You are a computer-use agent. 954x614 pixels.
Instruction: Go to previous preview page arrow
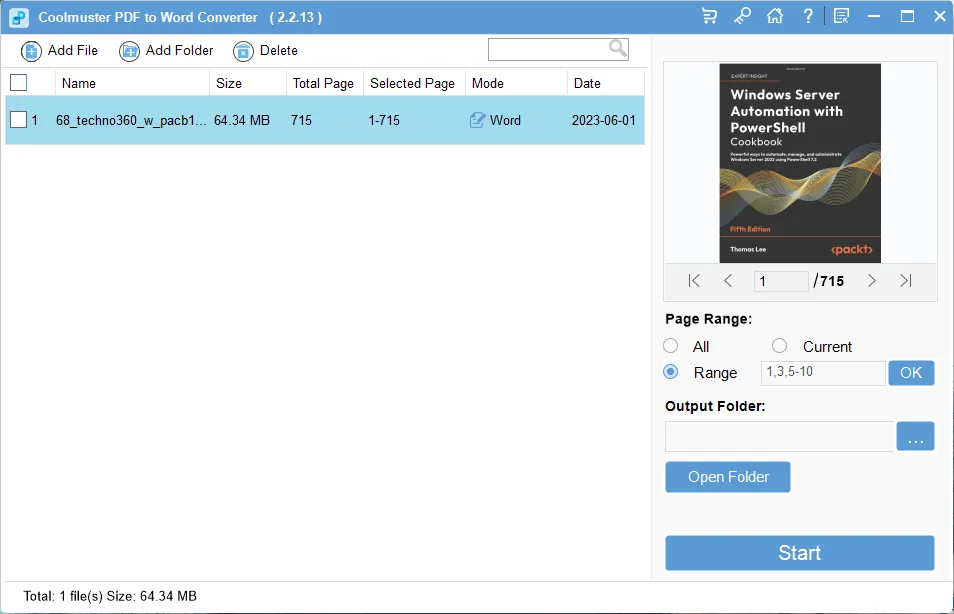tap(728, 281)
